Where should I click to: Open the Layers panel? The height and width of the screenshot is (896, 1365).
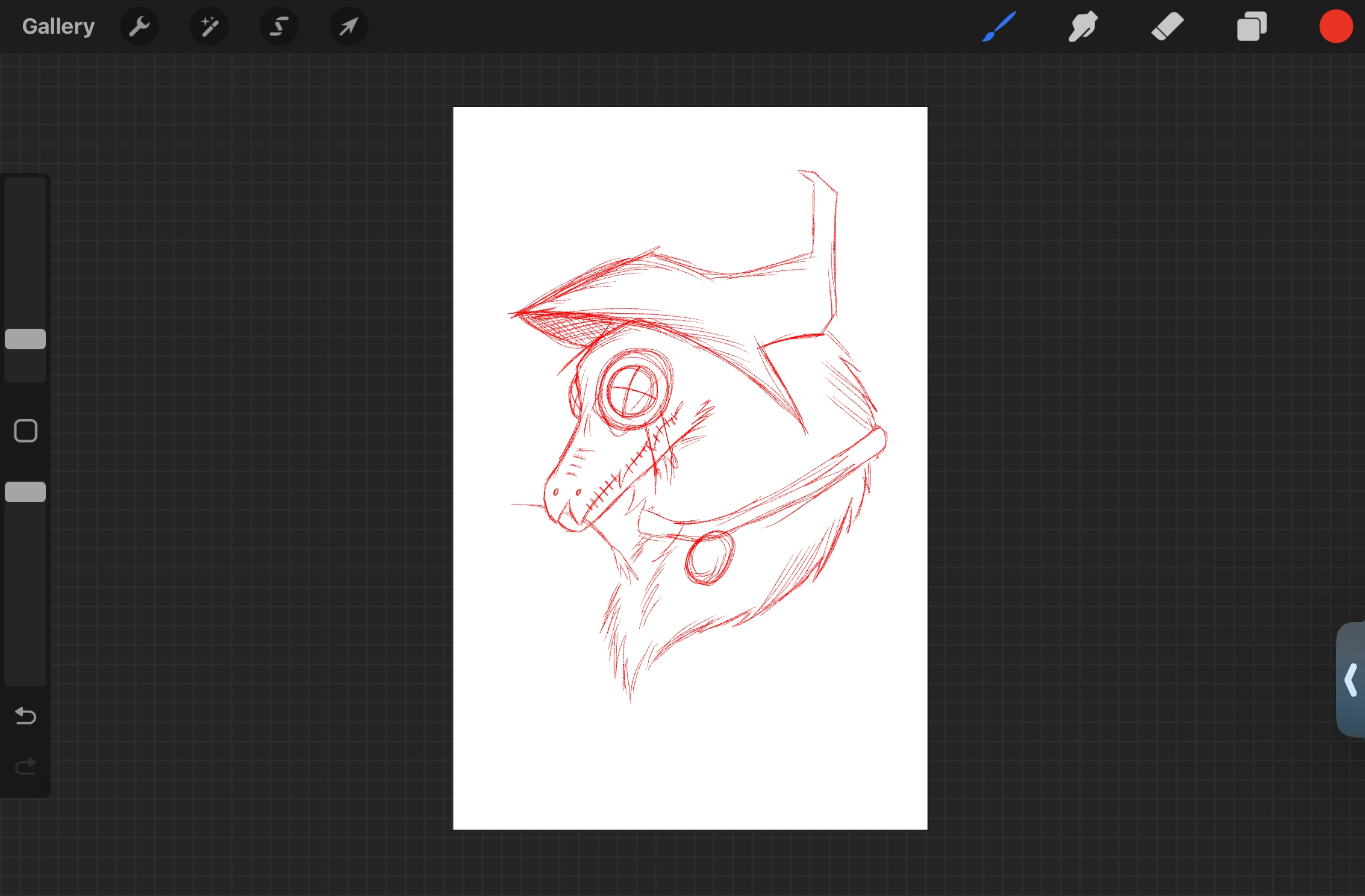point(1251,26)
